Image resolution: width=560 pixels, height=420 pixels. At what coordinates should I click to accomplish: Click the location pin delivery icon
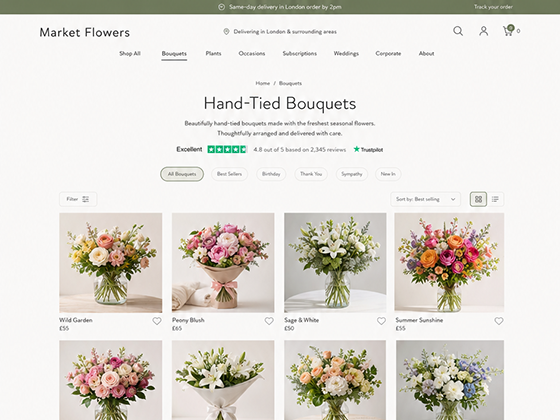pyautogui.click(x=226, y=32)
